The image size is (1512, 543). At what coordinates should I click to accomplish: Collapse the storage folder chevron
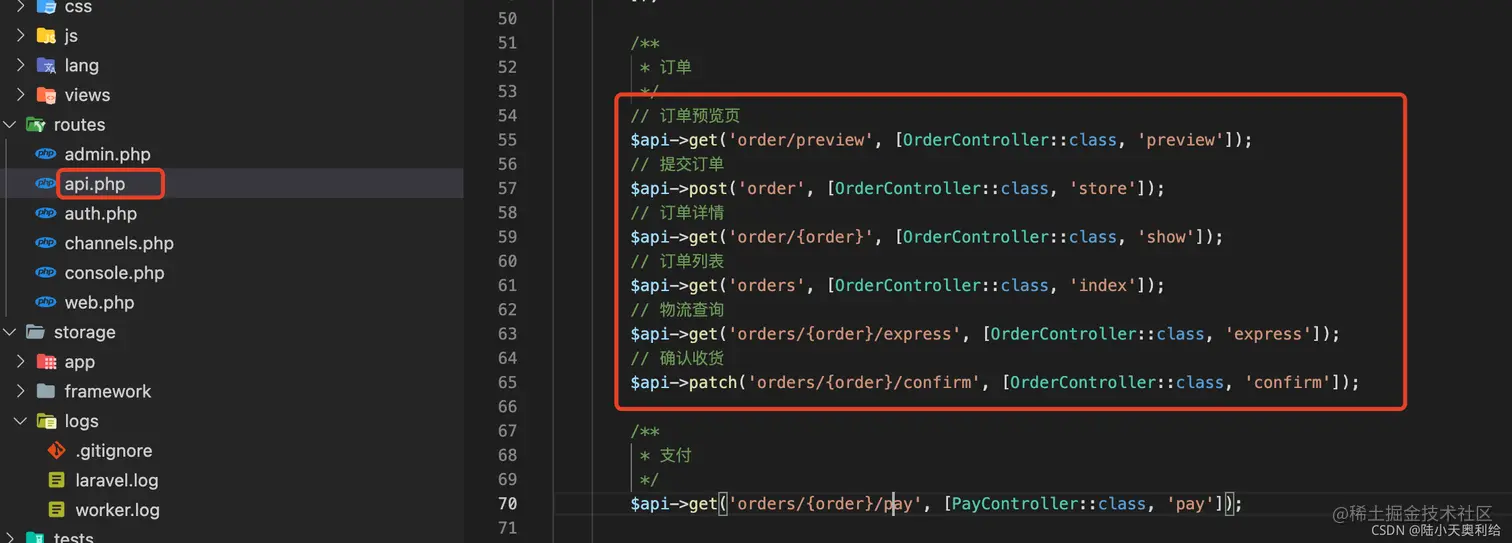pos(9,332)
